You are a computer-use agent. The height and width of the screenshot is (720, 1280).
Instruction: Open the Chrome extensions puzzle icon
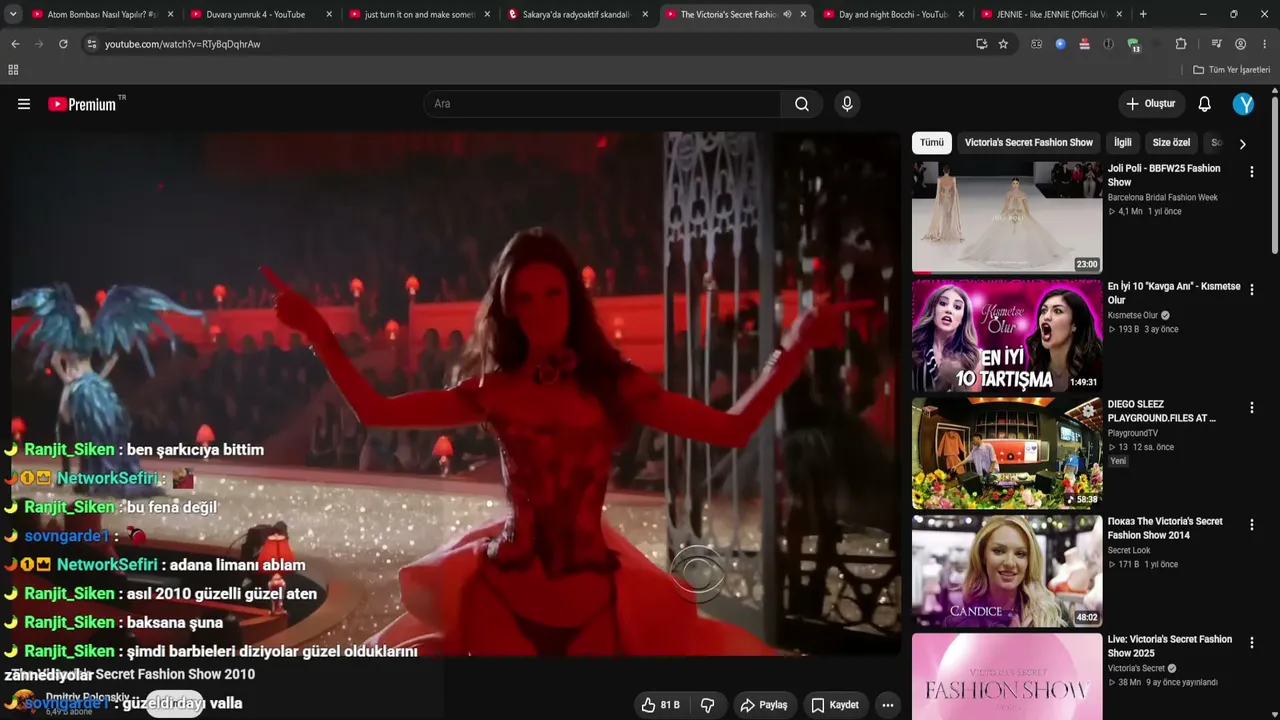[x=1181, y=44]
